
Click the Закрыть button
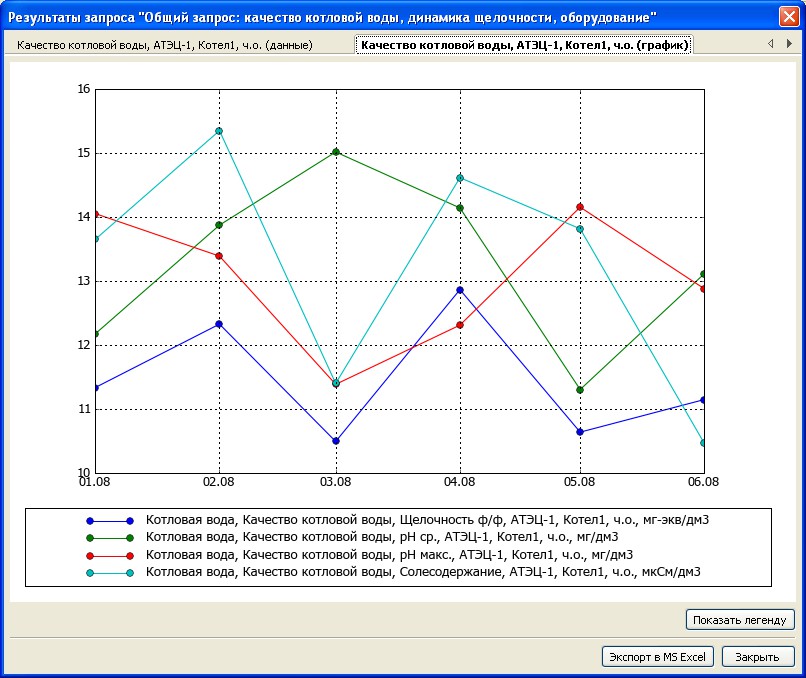pos(758,657)
